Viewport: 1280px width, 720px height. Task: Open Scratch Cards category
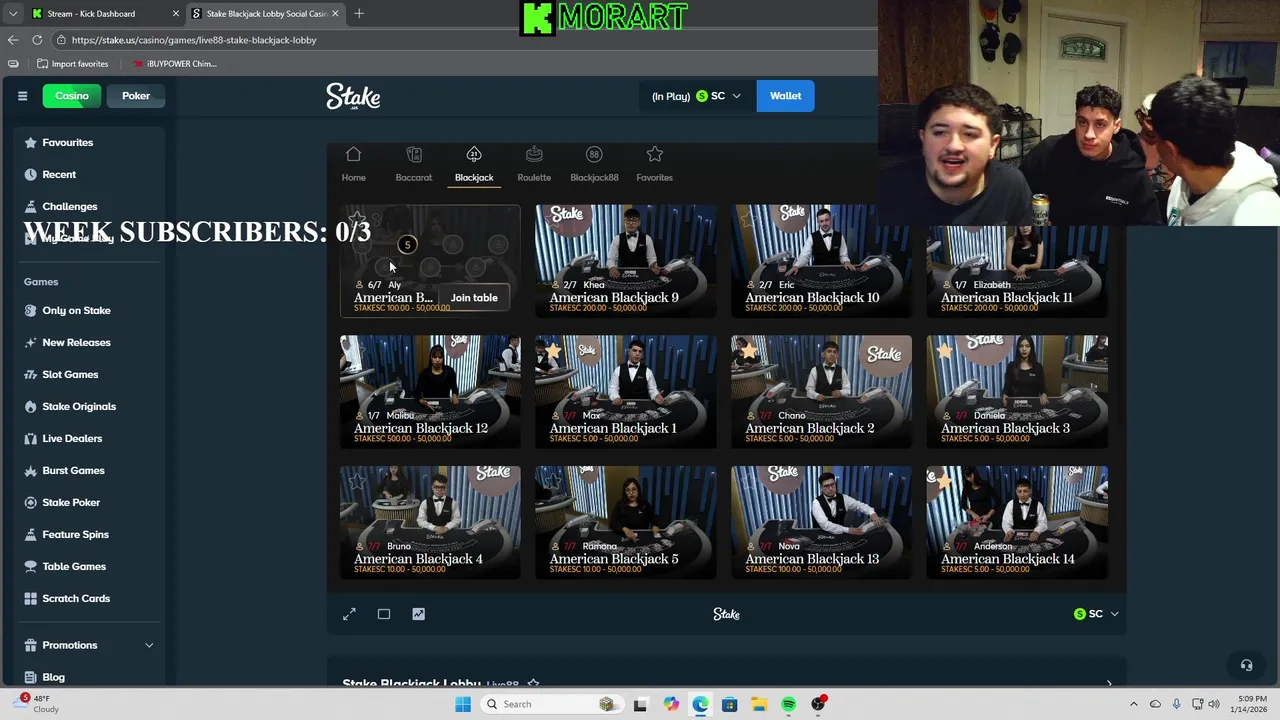76,599
